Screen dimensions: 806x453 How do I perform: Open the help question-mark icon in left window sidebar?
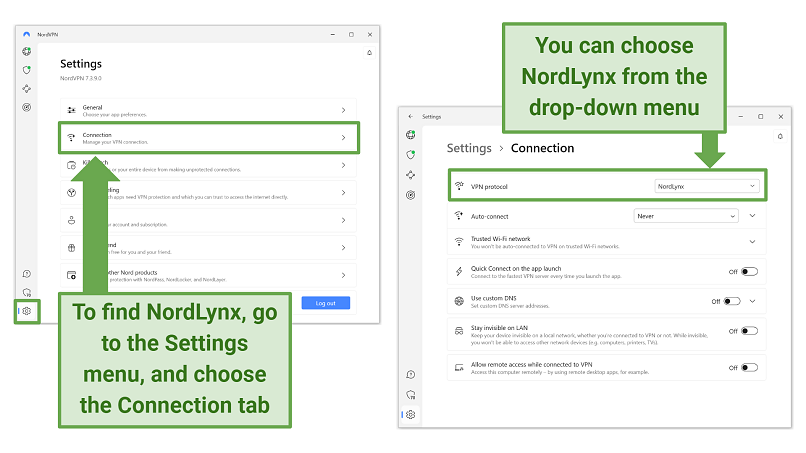click(27, 274)
